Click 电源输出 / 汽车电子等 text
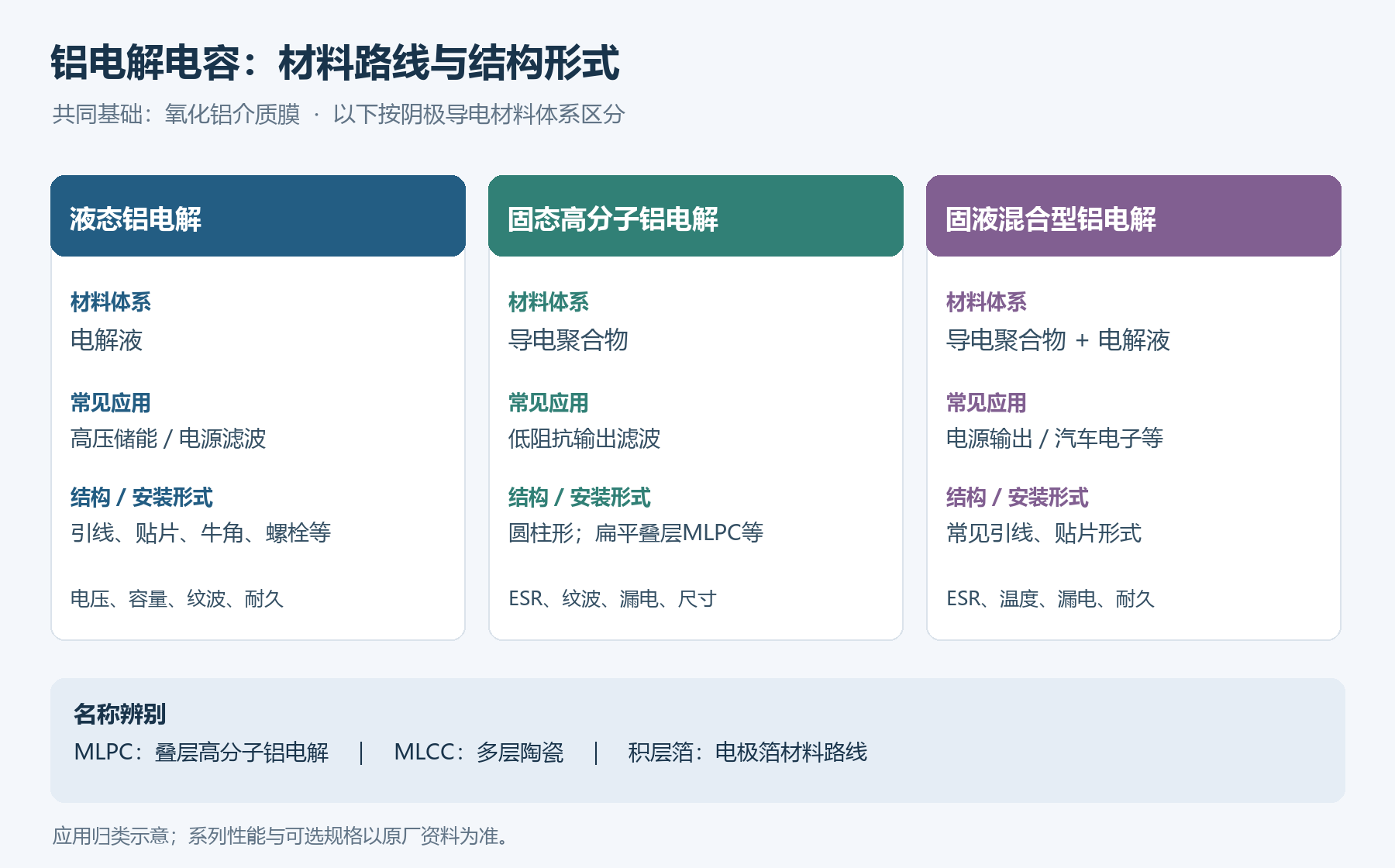Screen dimensions: 1395x868 click(x=1055, y=439)
